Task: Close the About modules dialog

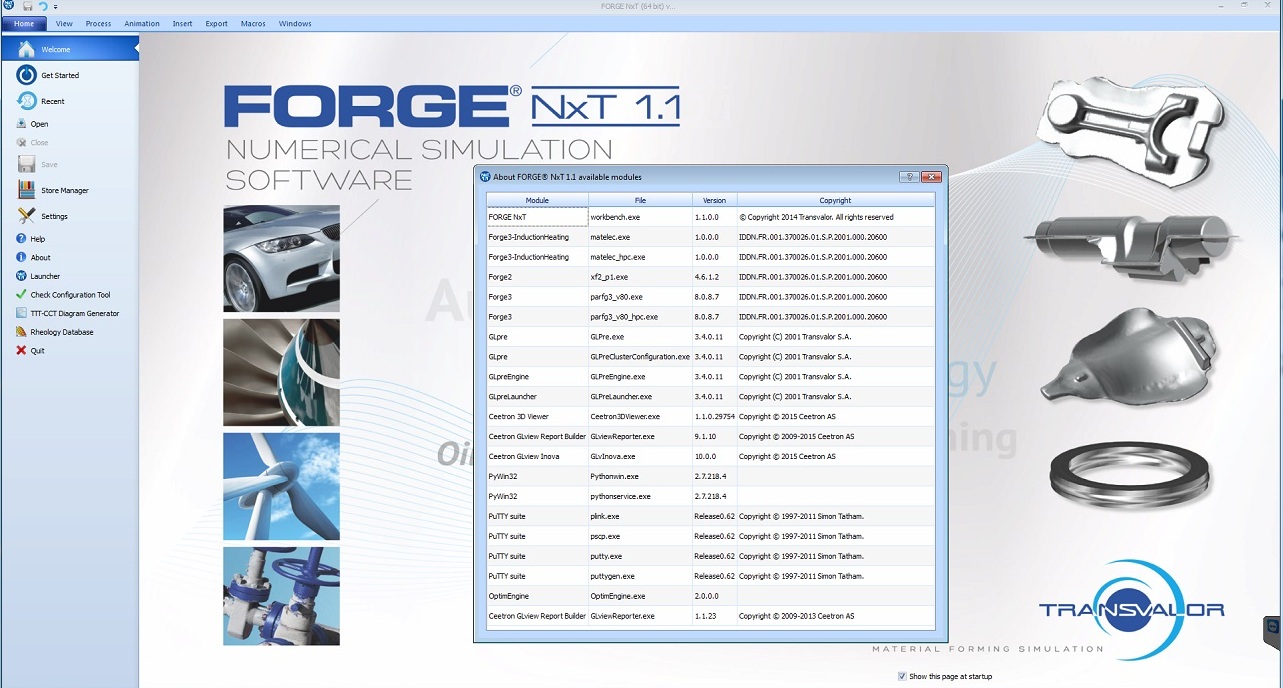Action: pyautogui.click(x=932, y=177)
